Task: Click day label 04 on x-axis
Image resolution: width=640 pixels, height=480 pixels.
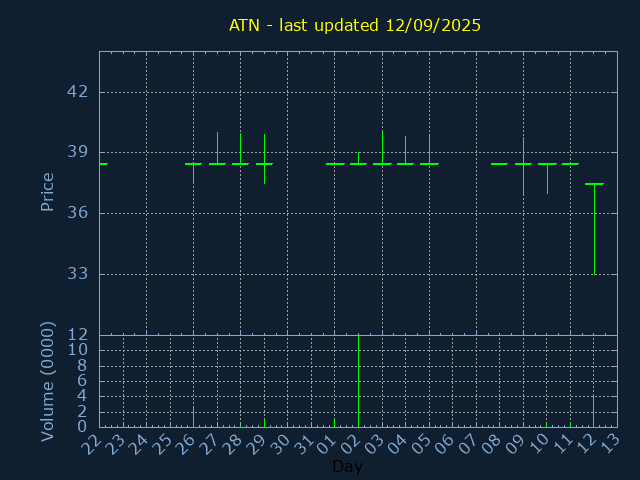Action: pos(398,444)
